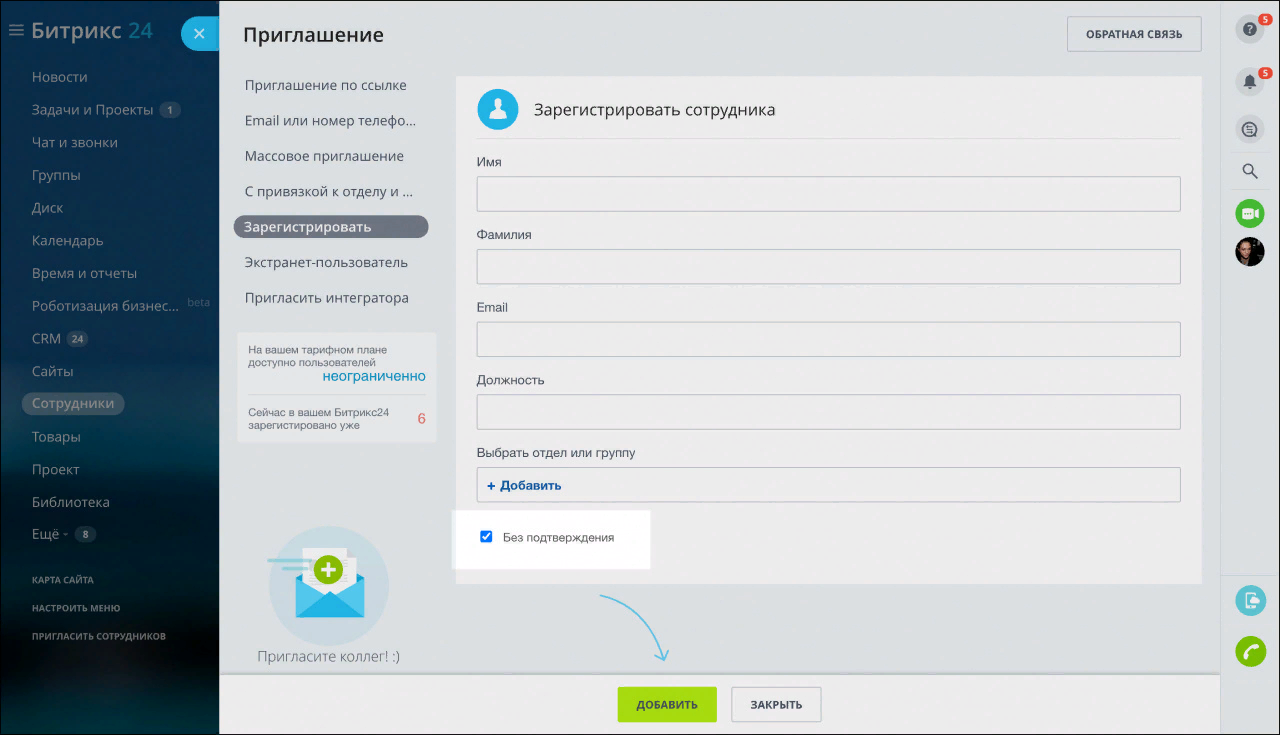Click the green phone call icon
This screenshot has height=735, width=1280.
point(1250,651)
